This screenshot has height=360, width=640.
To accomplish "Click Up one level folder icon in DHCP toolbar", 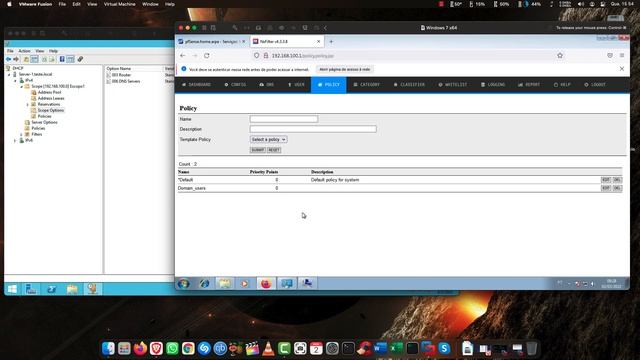I will point(26,59).
